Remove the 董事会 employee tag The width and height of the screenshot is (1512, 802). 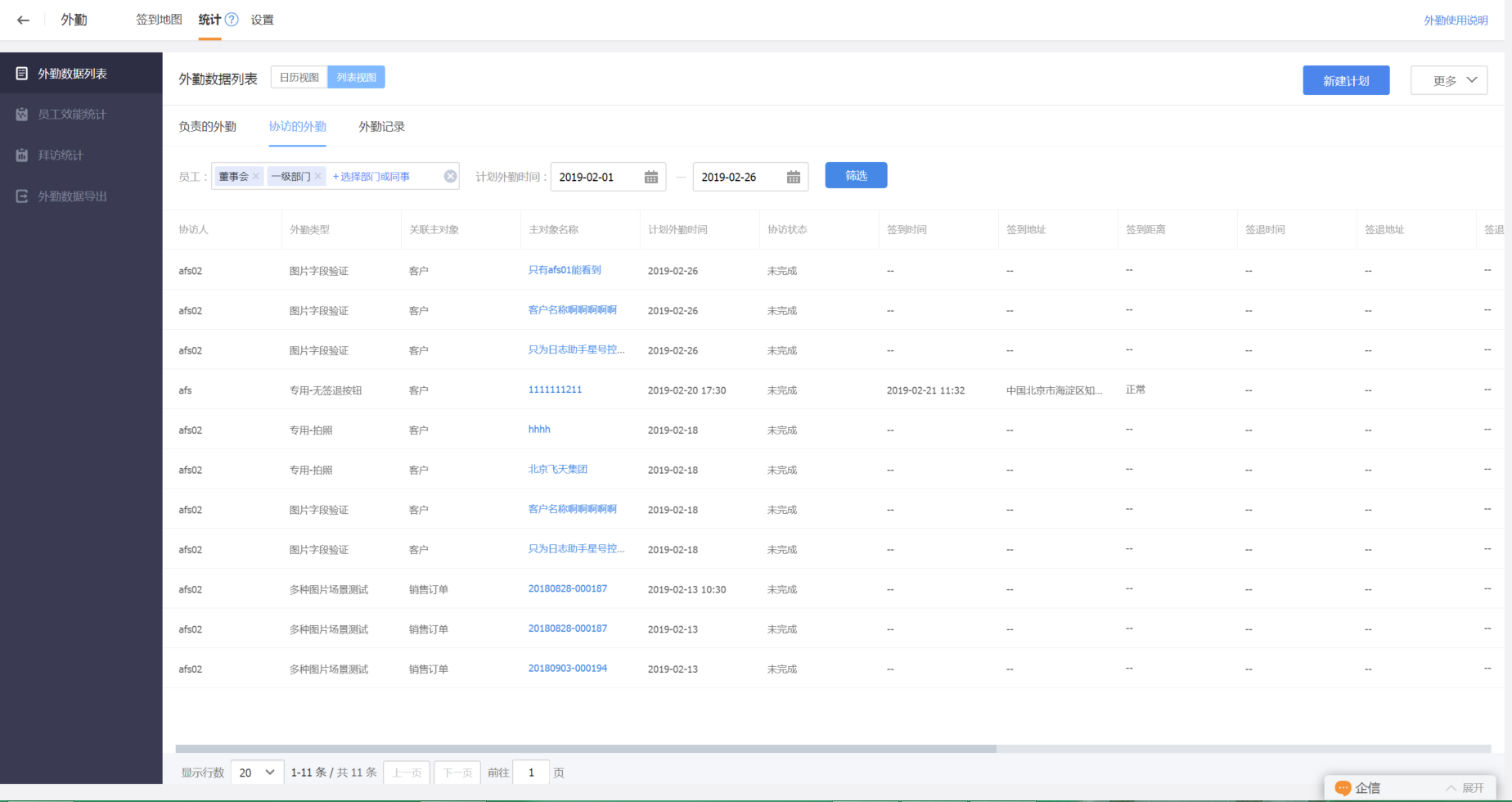tap(256, 177)
